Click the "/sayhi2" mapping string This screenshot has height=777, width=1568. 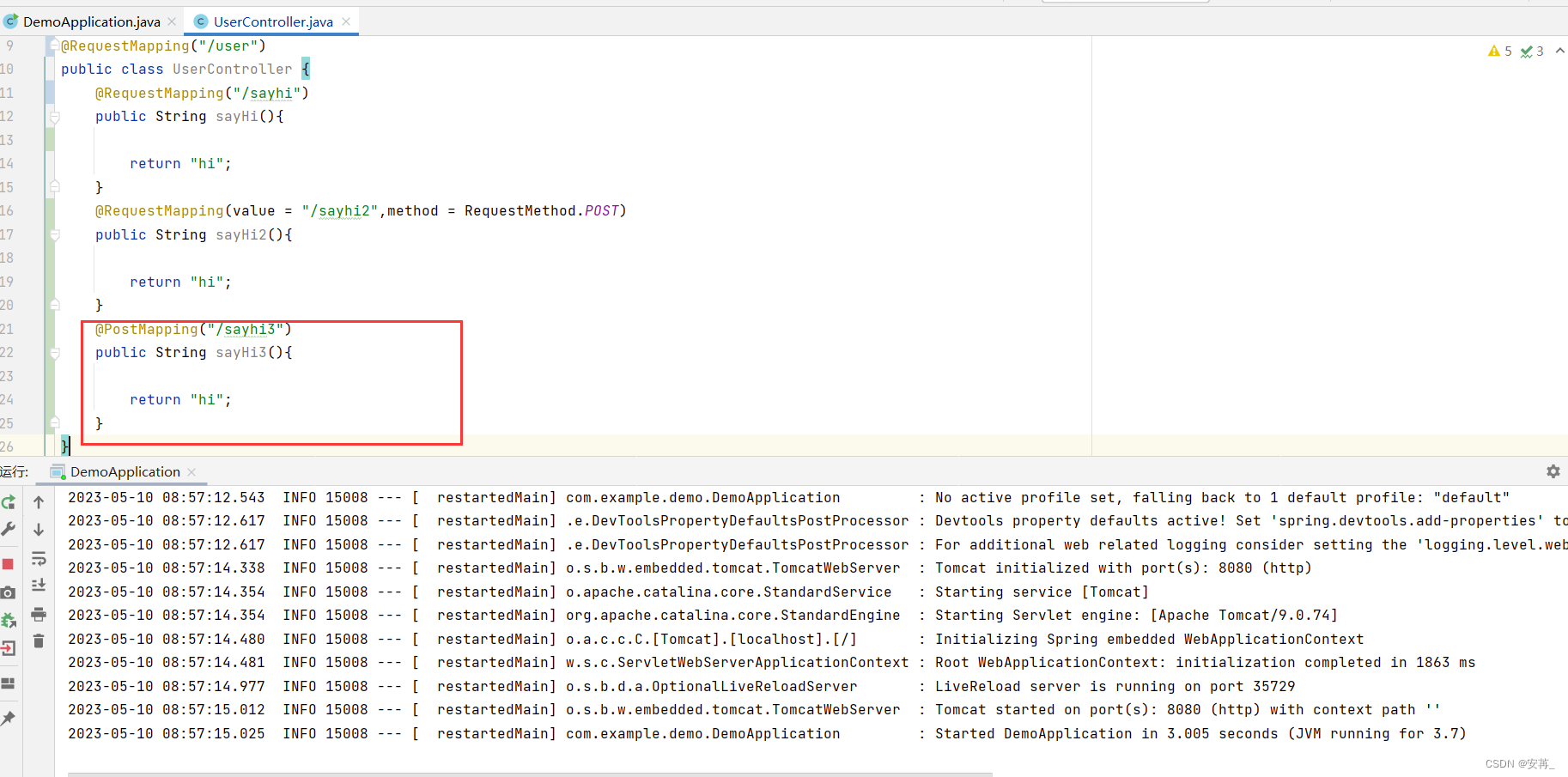340,211
